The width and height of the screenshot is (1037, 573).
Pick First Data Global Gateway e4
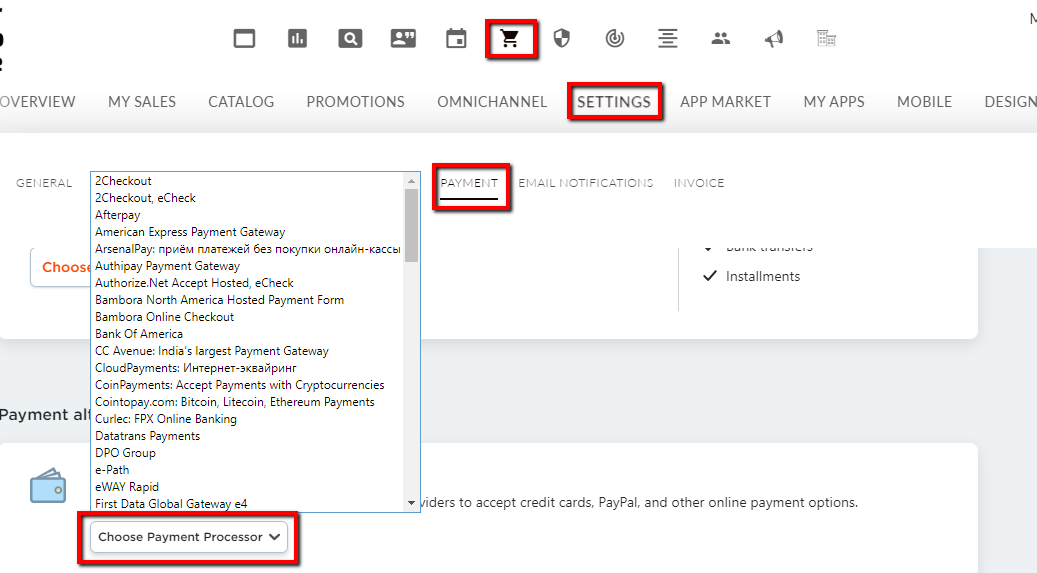pos(247,504)
